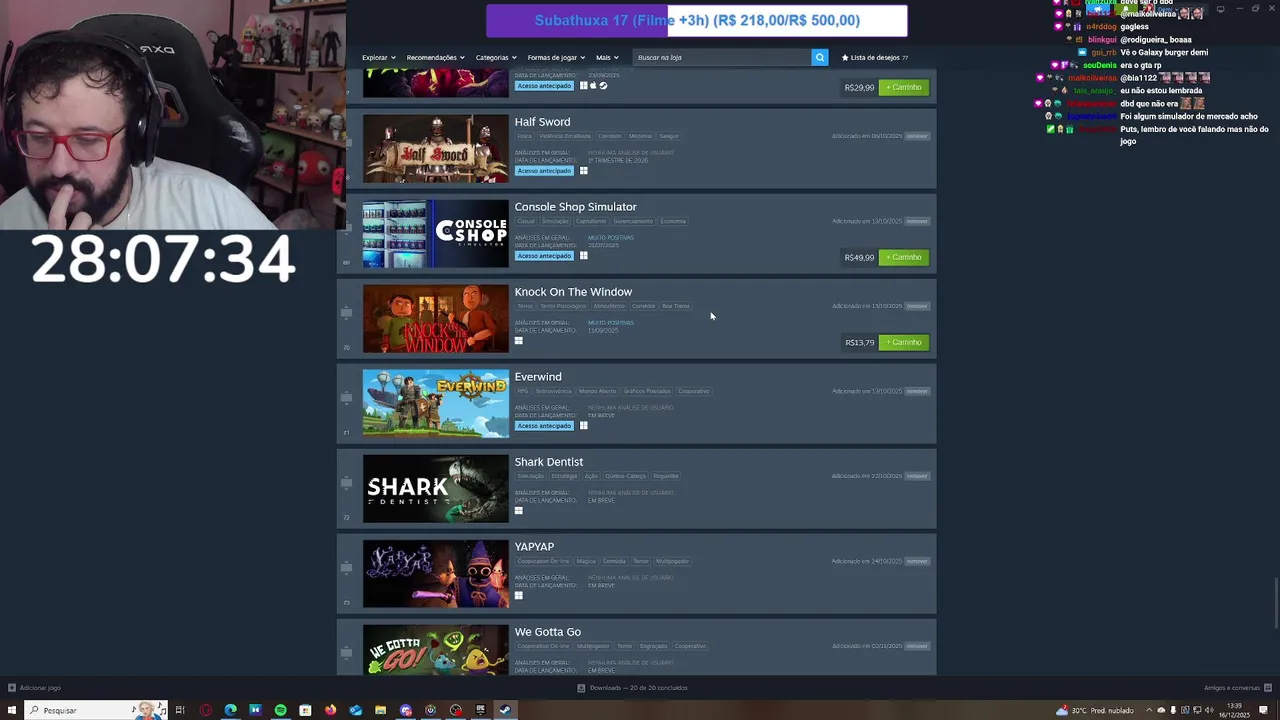Screen dimensions: 1280x720
Task: Expand the Mais dropdown
Action: (x=607, y=57)
